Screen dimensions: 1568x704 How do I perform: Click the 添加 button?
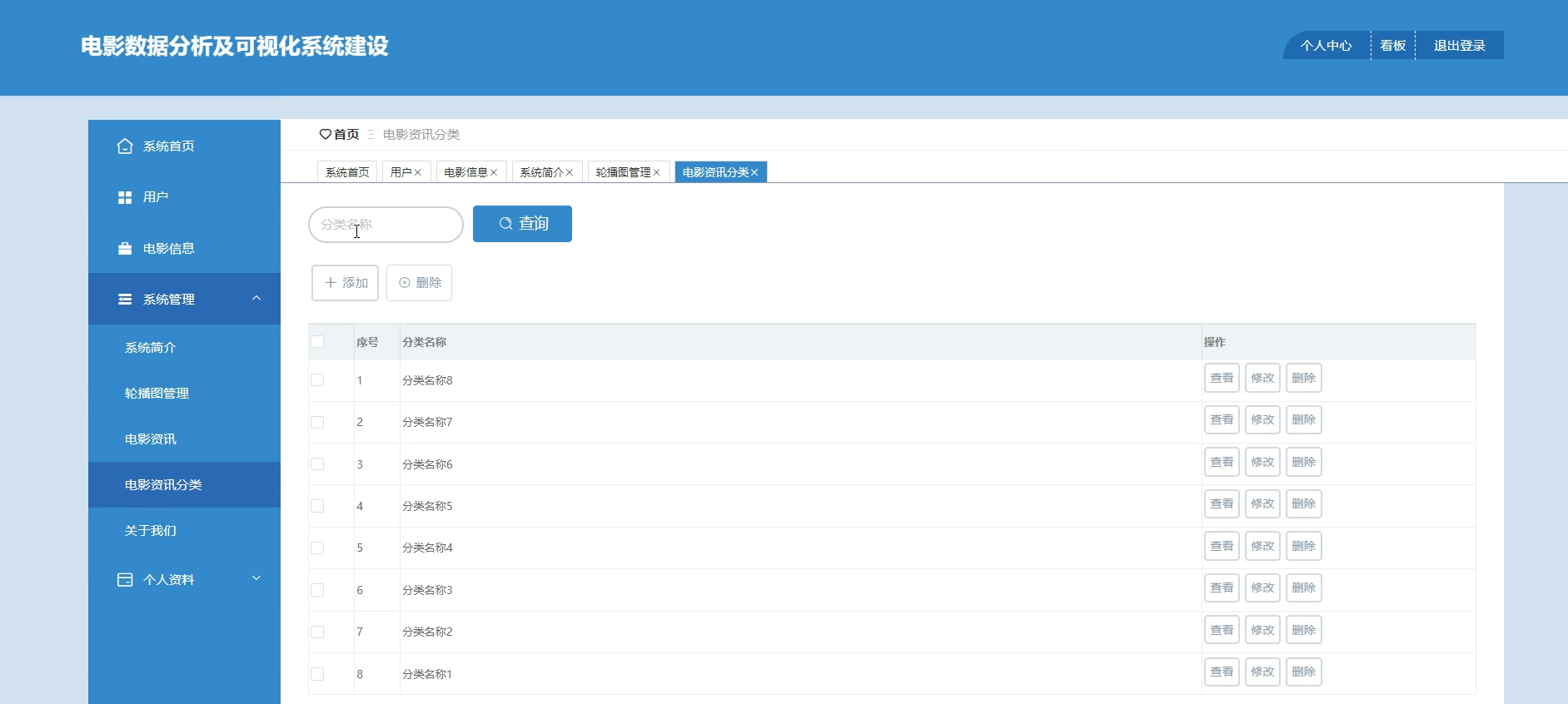pyautogui.click(x=345, y=283)
